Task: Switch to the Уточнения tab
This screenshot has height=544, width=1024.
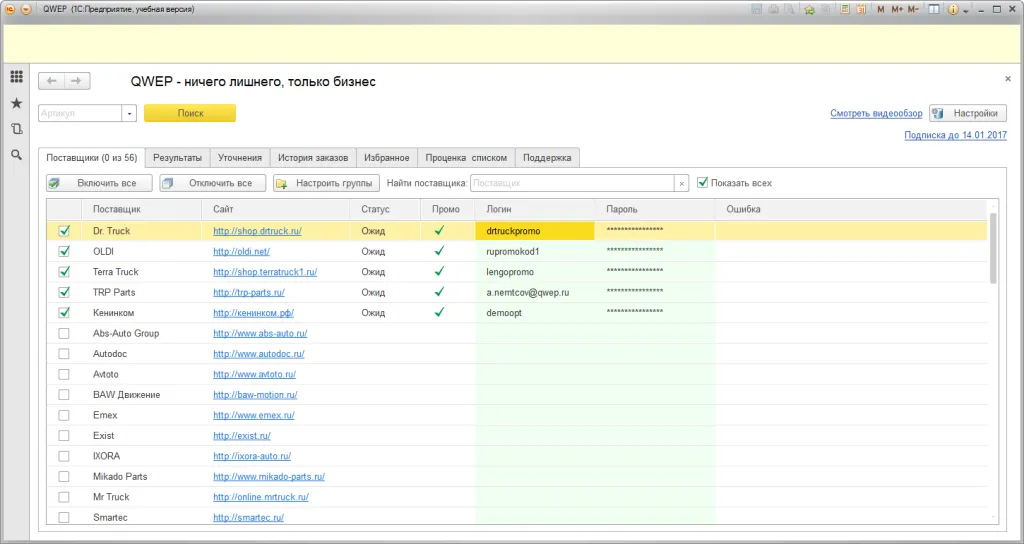Action: tap(240, 157)
